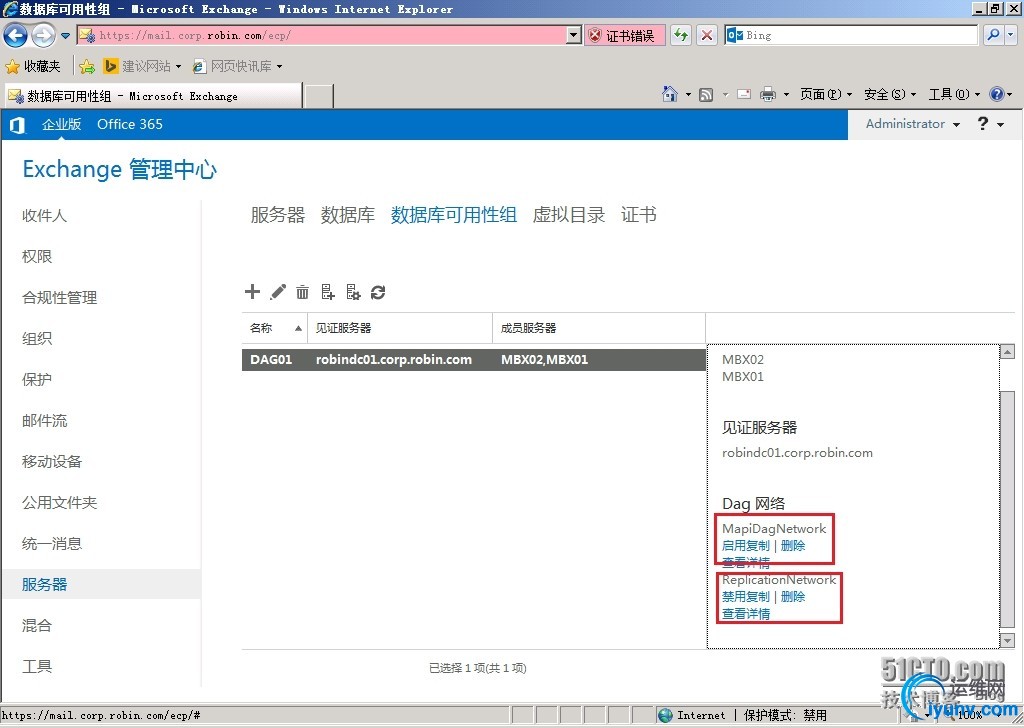Open 合规性管理 in left navigation
This screenshot has width=1024, height=728.
coord(59,298)
